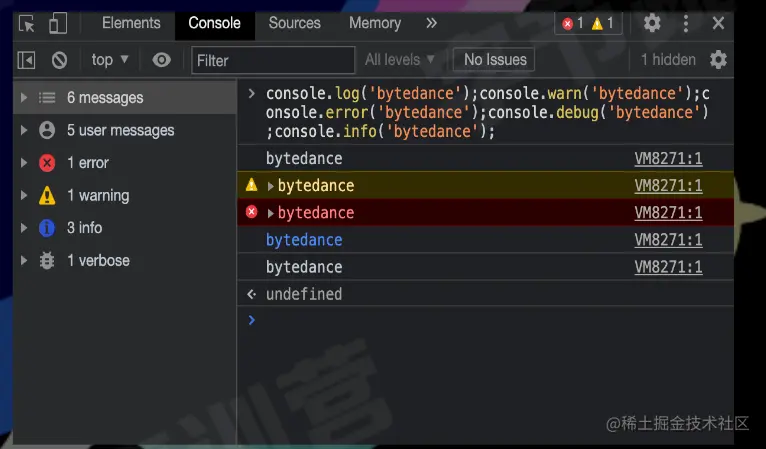Select the user messages person icon
The image size is (766, 449).
click(47, 130)
